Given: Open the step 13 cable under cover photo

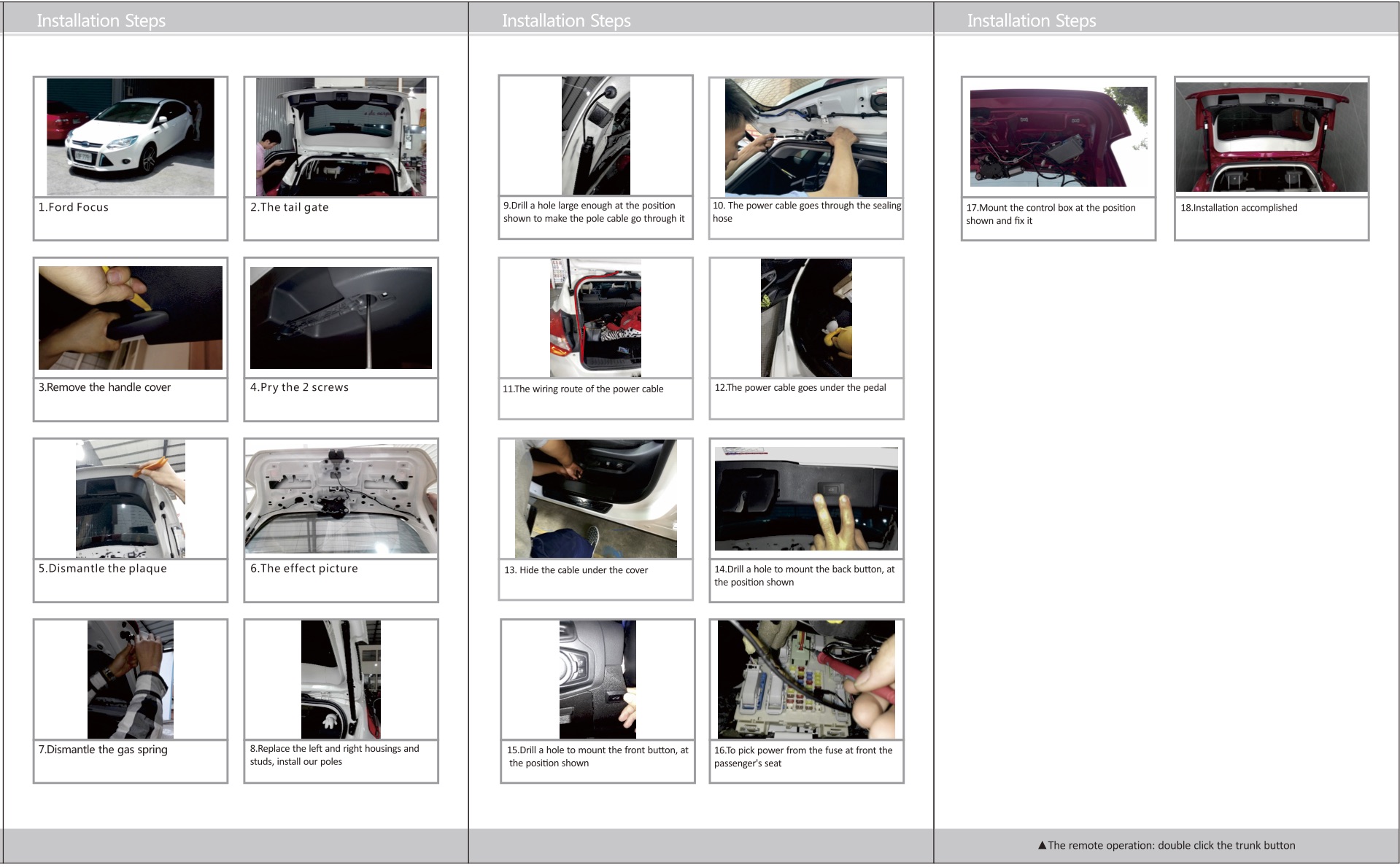Looking at the screenshot, I should [x=595, y=499].
